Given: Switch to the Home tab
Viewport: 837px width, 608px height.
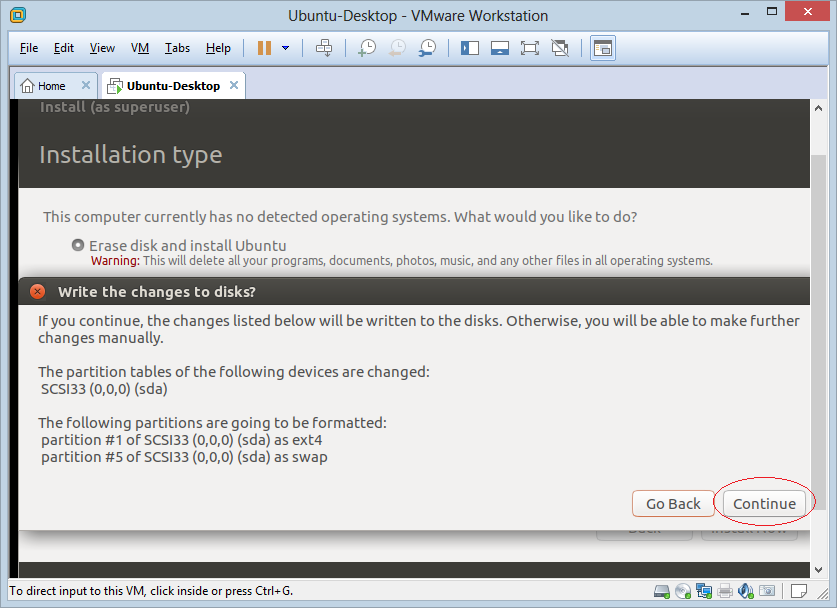Looking at the screenshot, I should 51,86.
